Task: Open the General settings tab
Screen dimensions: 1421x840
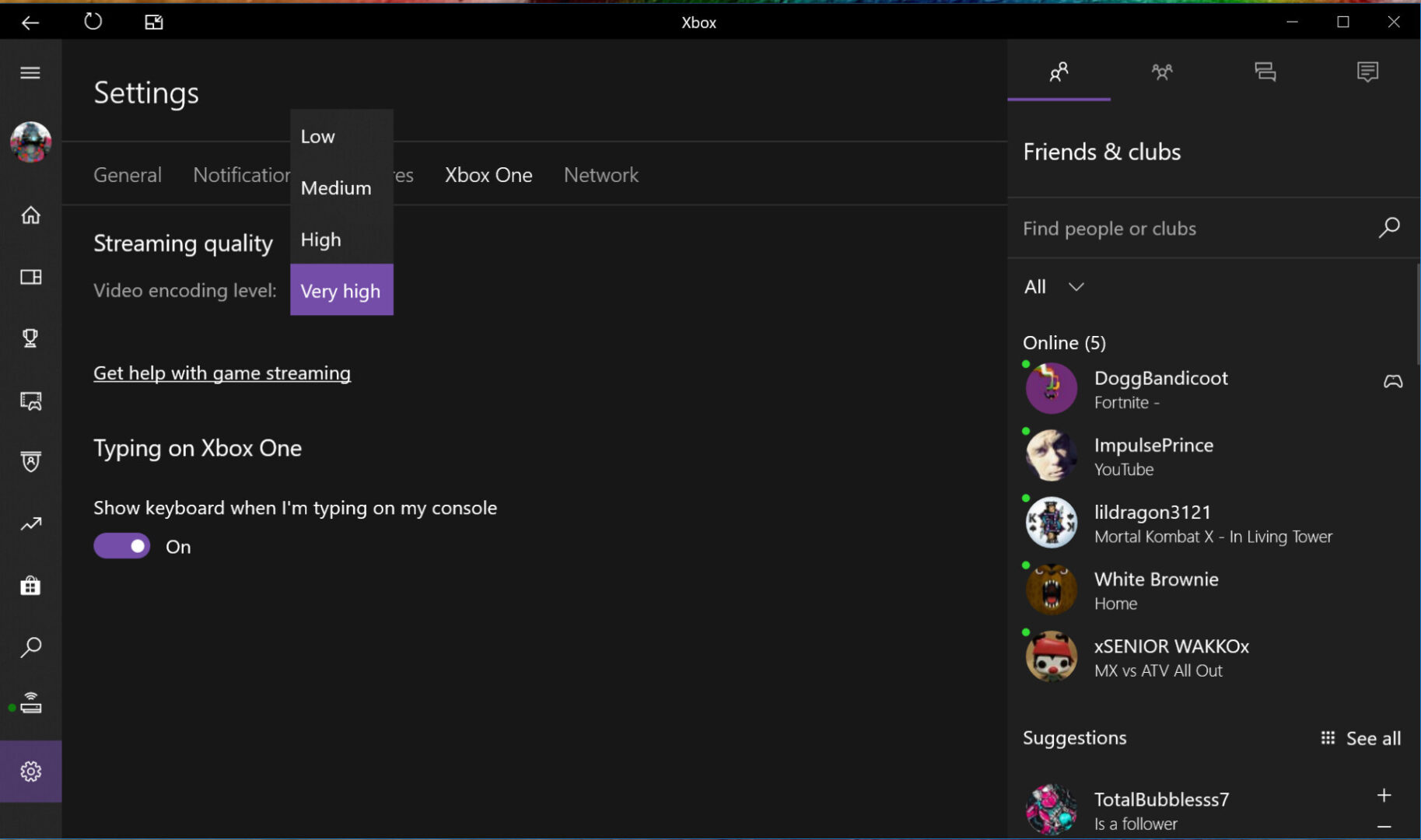Action: 127,175
